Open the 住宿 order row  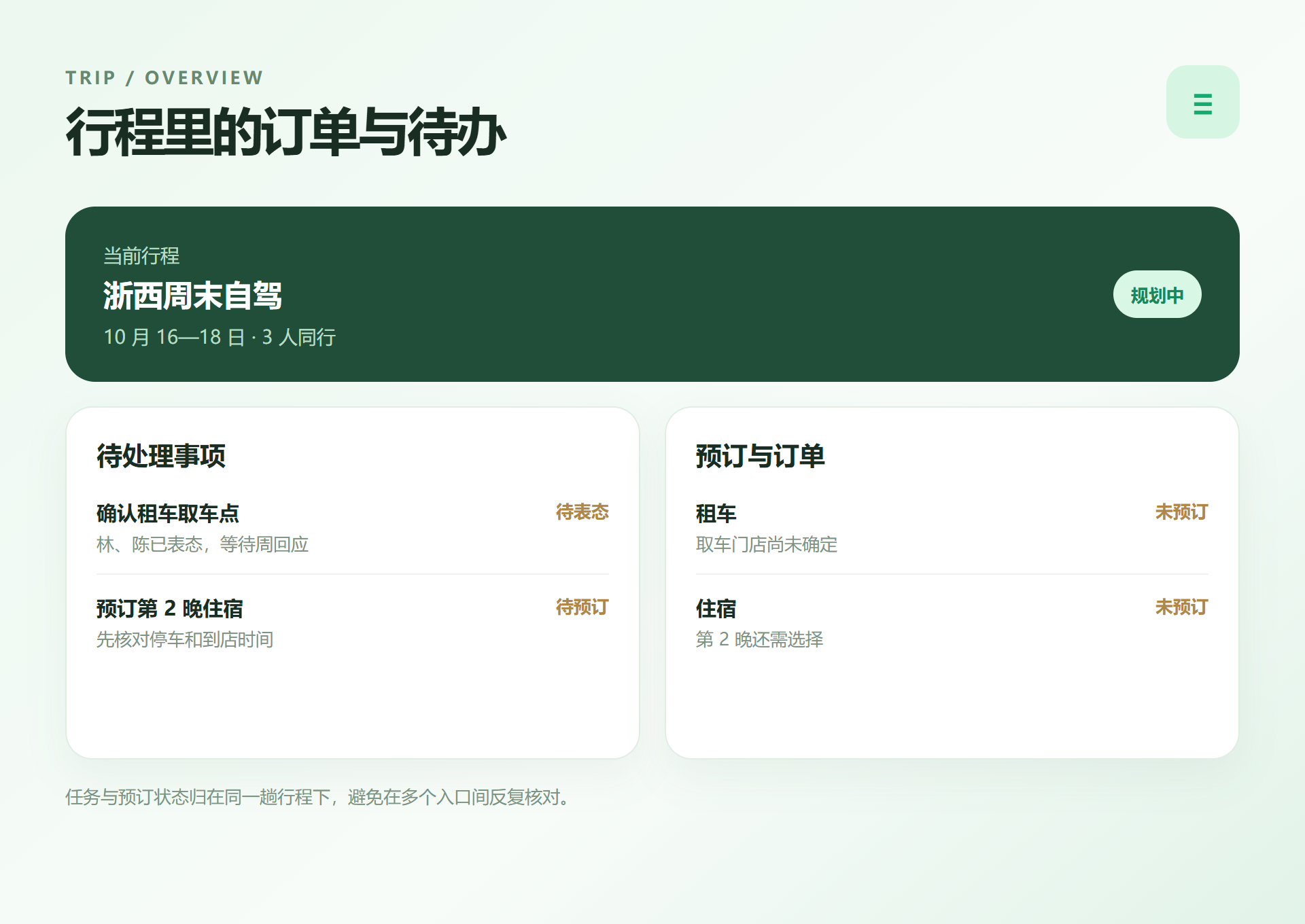952,624
